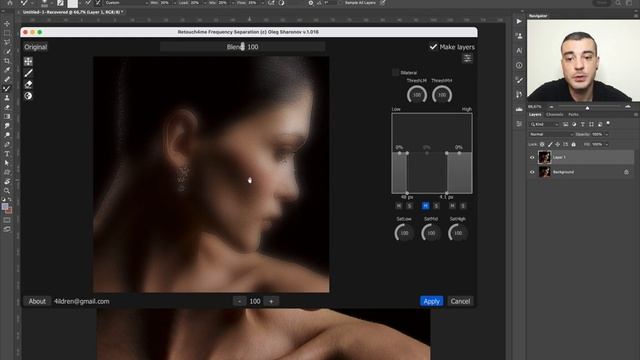Toggle the Sample All Layers checkbox

[x=340, y=3]
